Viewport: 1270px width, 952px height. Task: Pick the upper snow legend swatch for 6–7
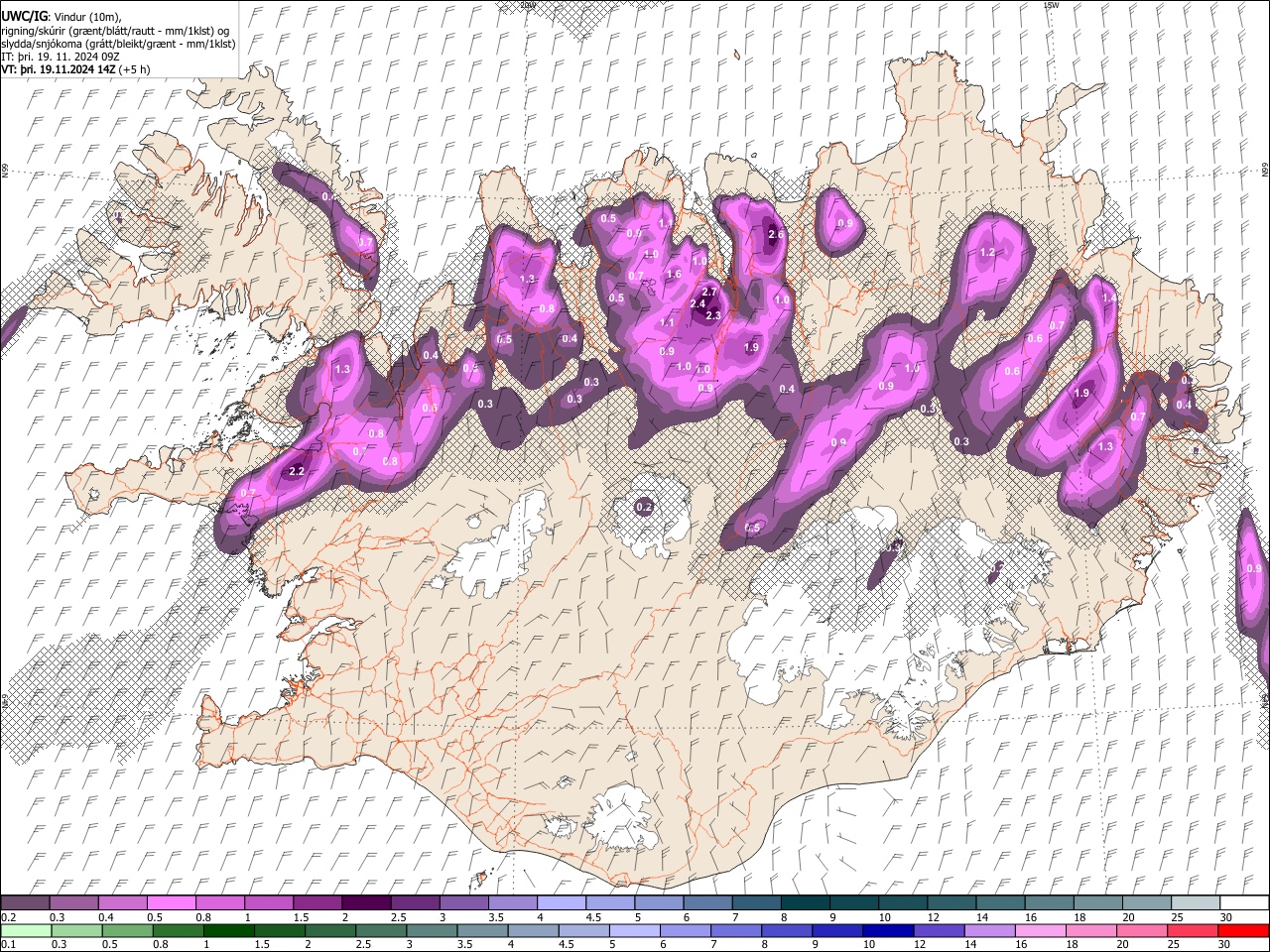pyautogui.click(x=705, y=903)
